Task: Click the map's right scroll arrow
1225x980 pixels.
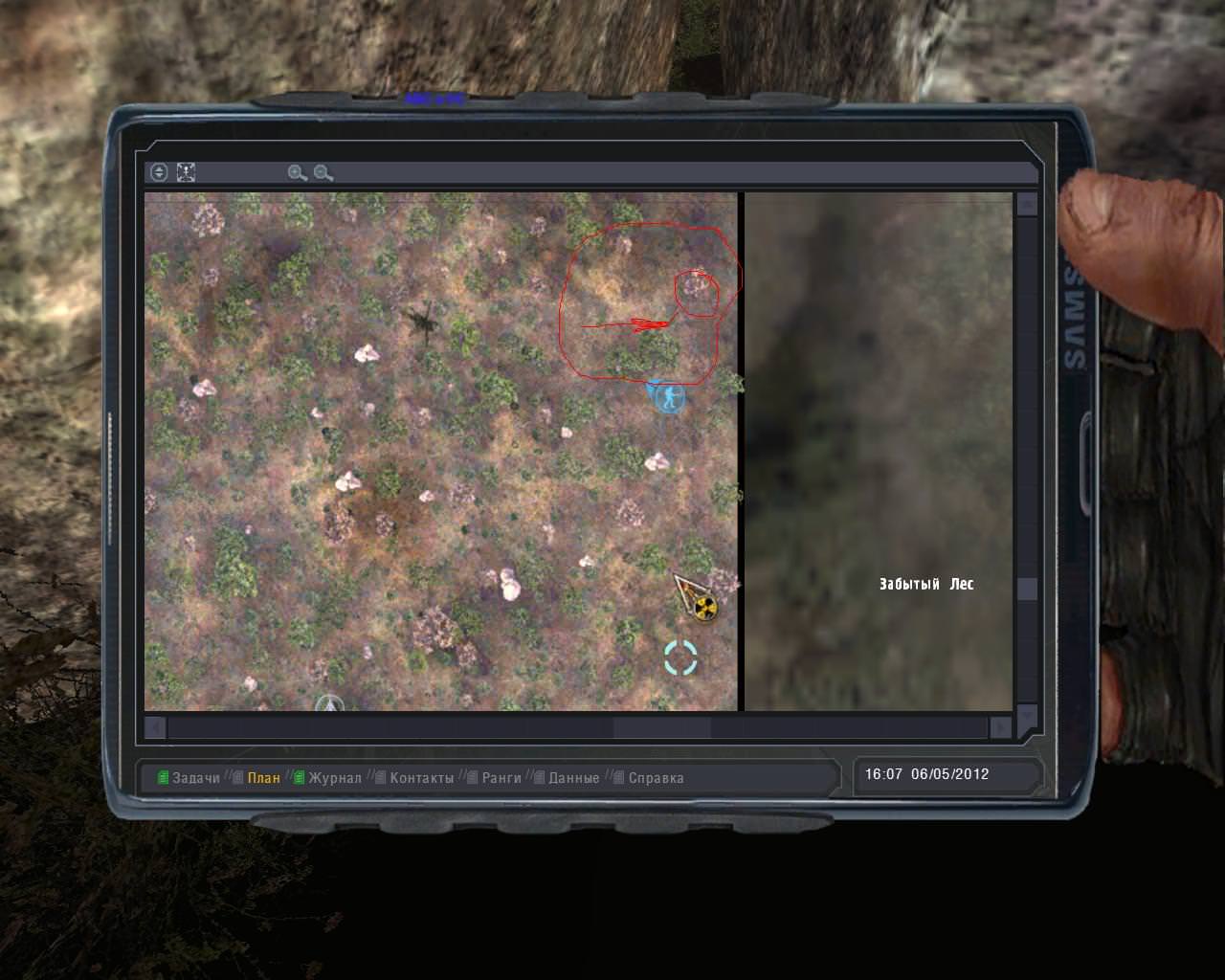Action: (x=1000, y=728)
